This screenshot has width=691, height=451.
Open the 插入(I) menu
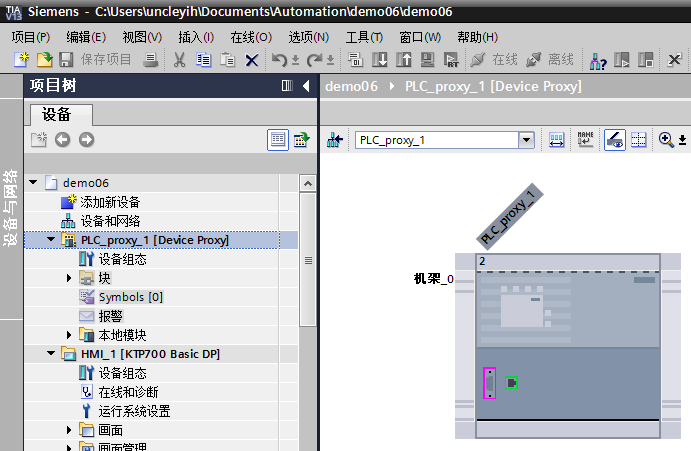click(x=196, y=37)
